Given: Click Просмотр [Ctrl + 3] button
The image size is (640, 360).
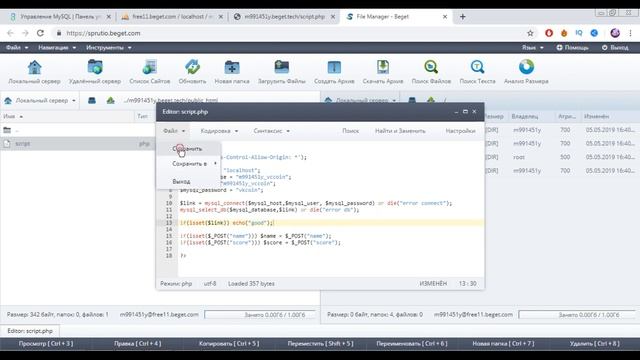Looking at the screenshot, I should click(46, 344).
